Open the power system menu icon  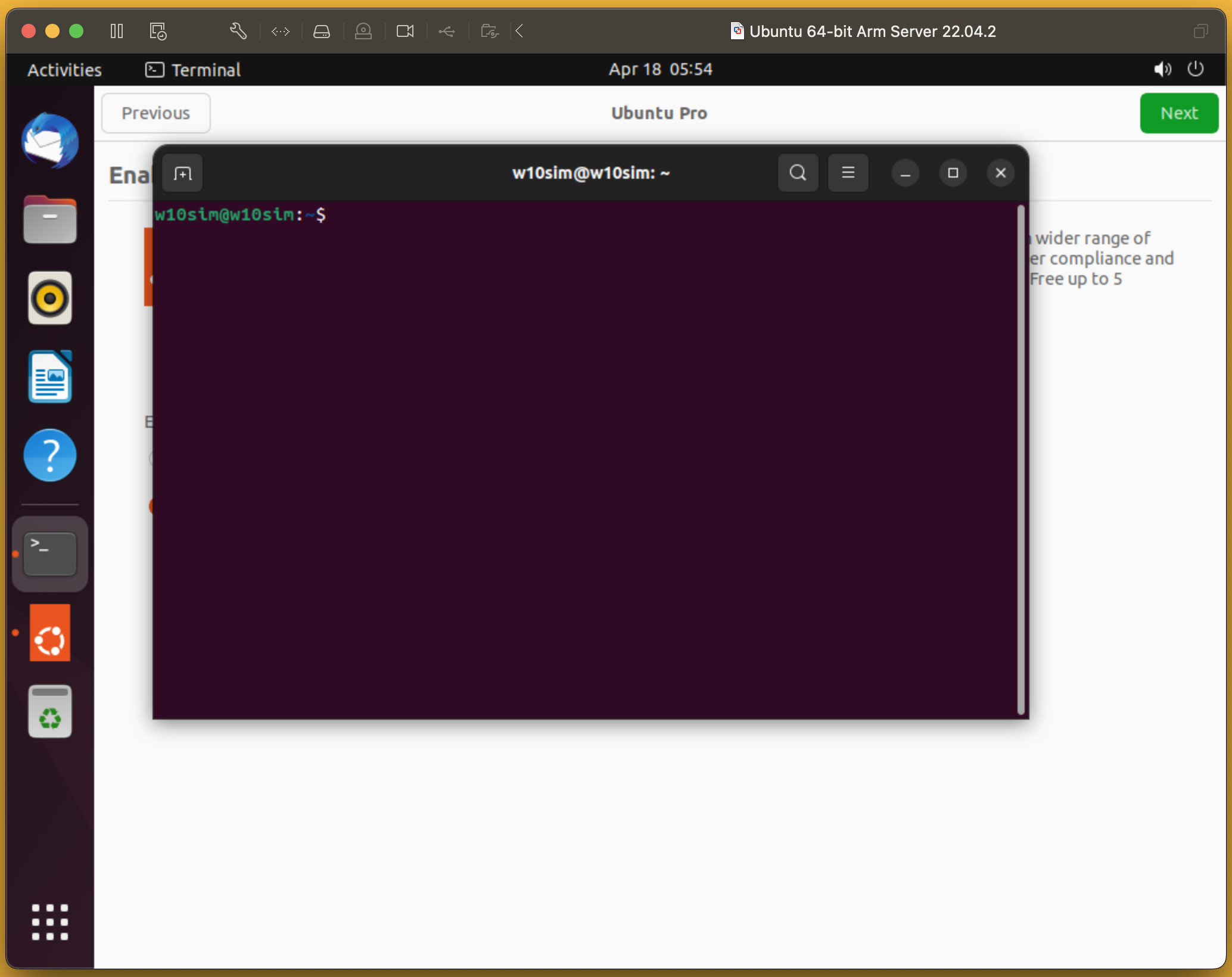1196,69
